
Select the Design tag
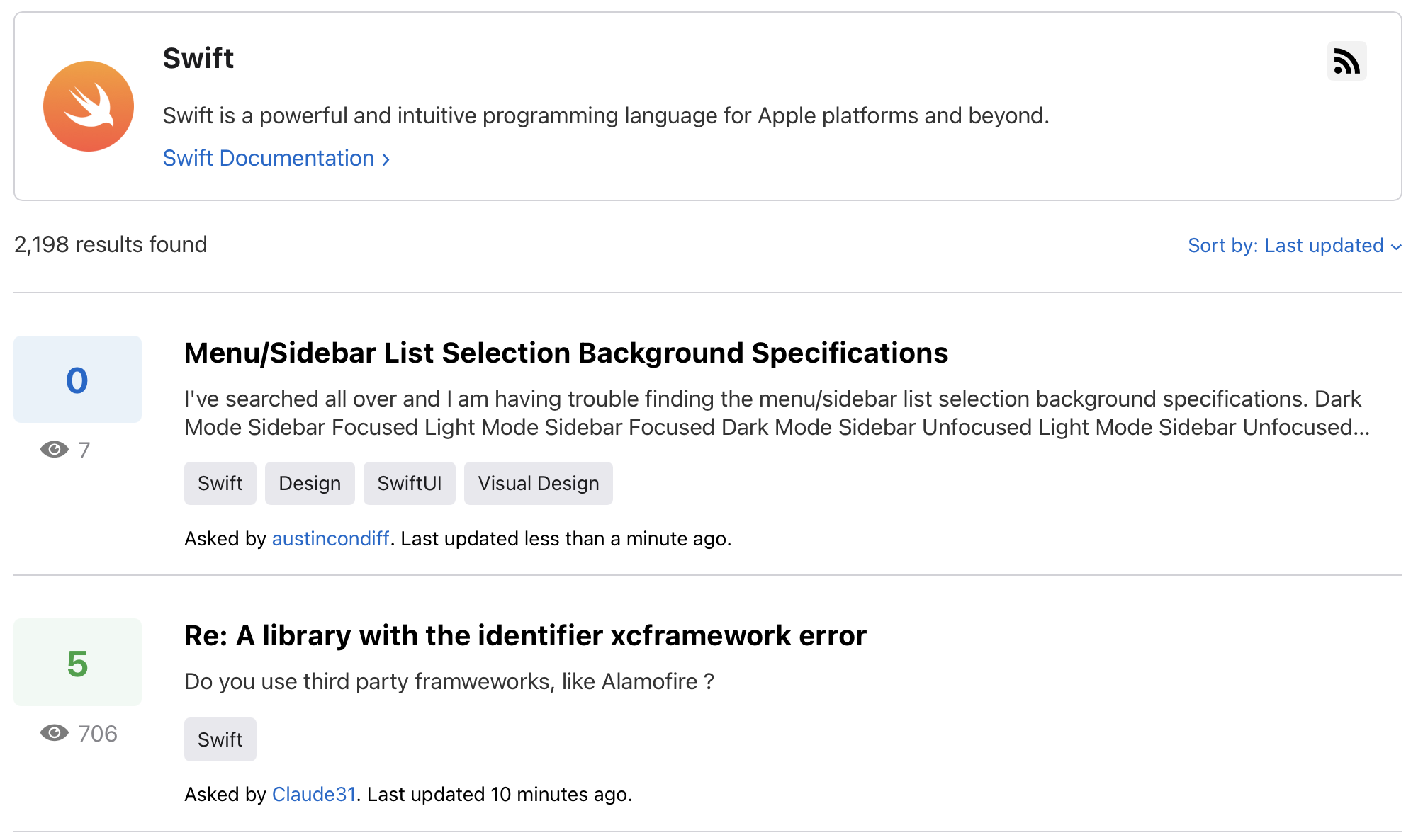tap(310, 484)
